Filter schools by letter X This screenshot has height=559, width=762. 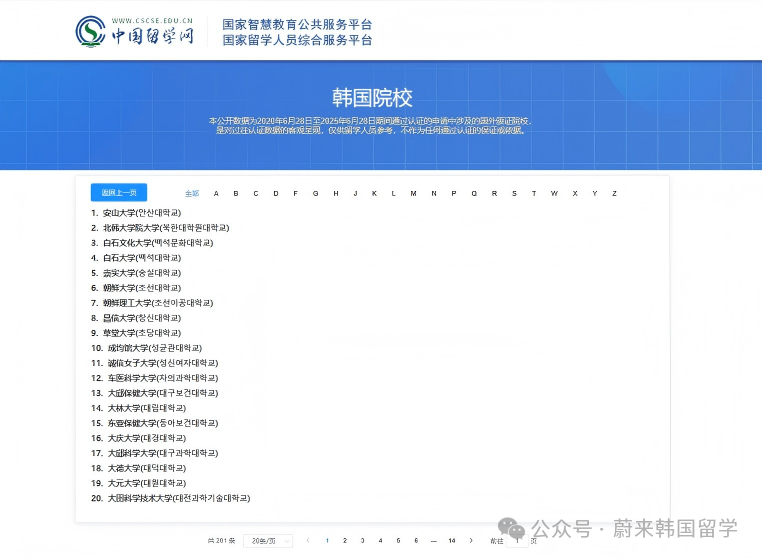click(575, 193)
